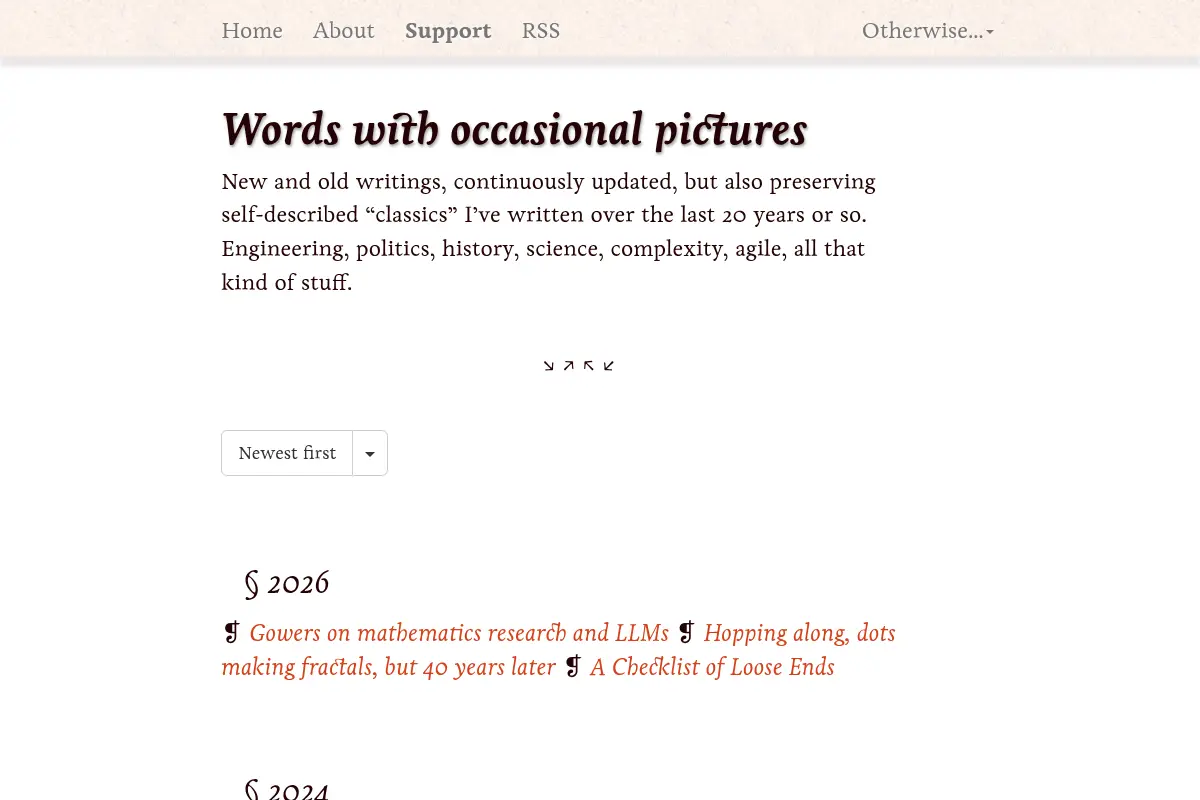The width and height of the screenshot is (1200, 800).
Task: Open Hopping along, dots making fractals article
Action: [x=558, y=650]
